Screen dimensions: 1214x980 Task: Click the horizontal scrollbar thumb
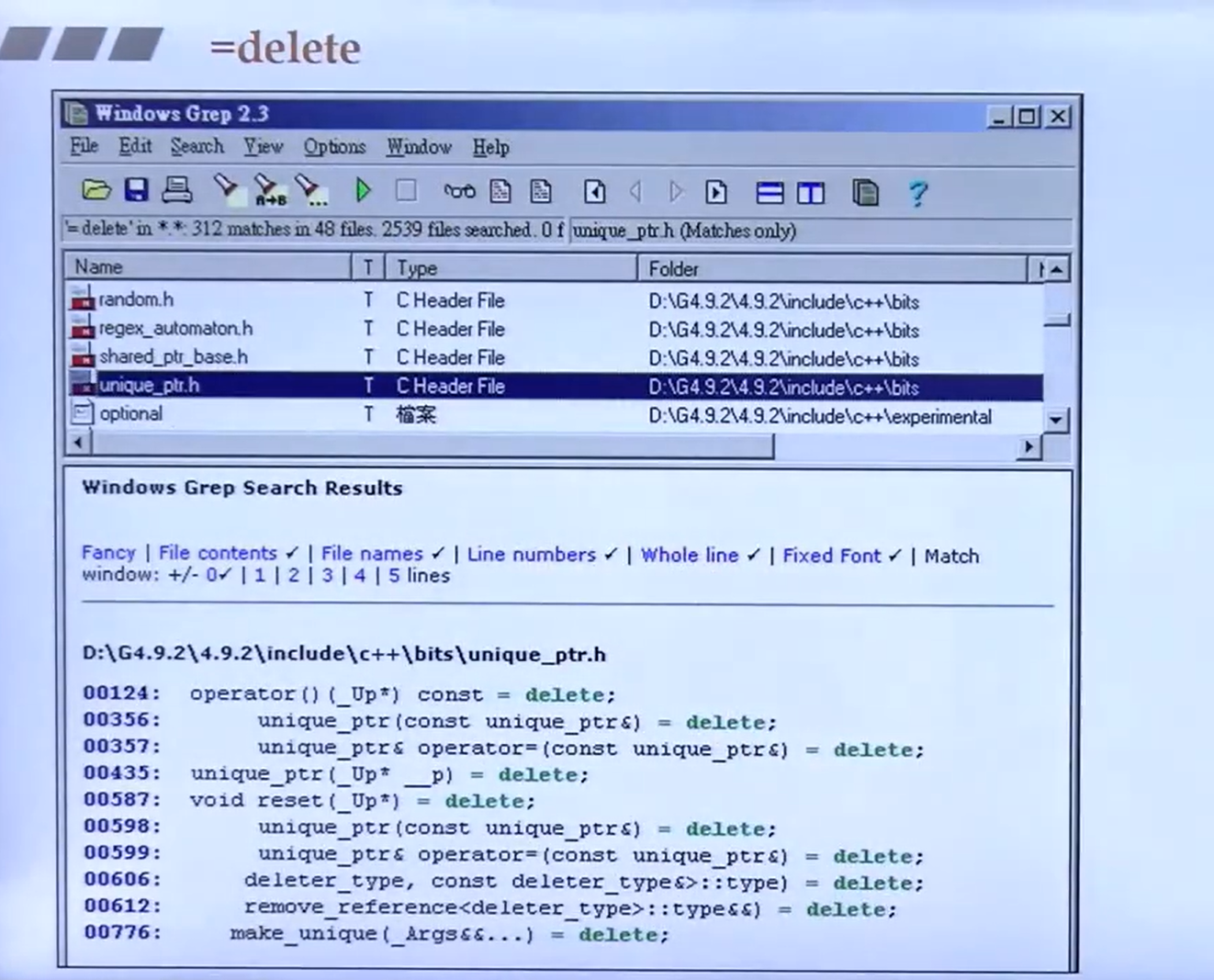tap(432, 445)
